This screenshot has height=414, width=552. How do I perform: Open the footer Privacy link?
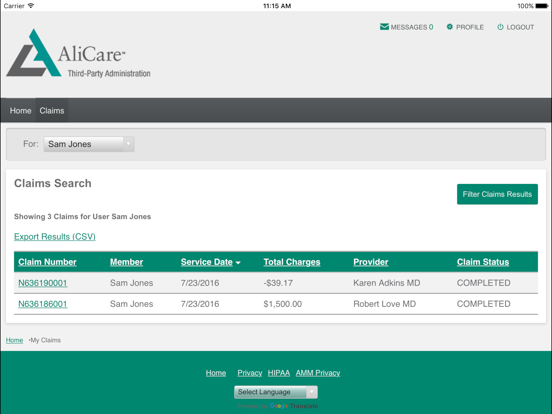250,373
